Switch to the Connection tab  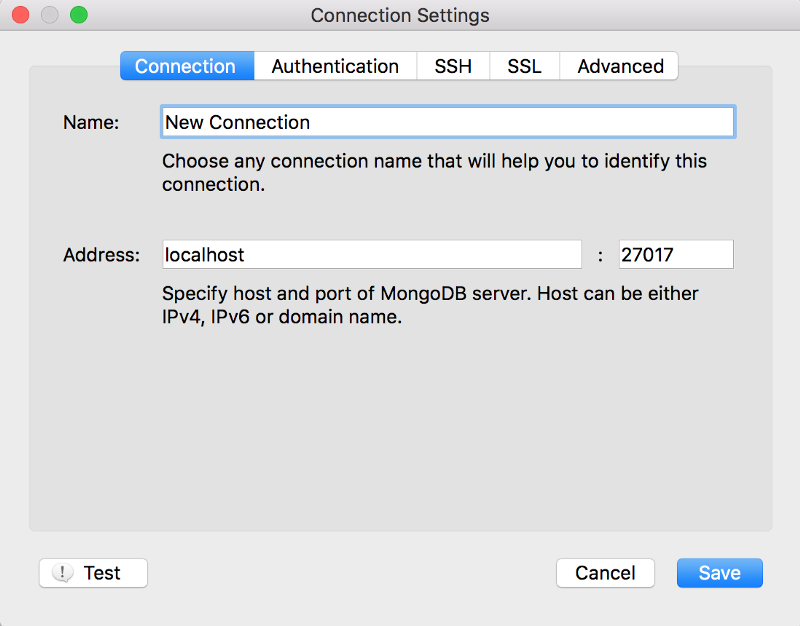[185, 66]
